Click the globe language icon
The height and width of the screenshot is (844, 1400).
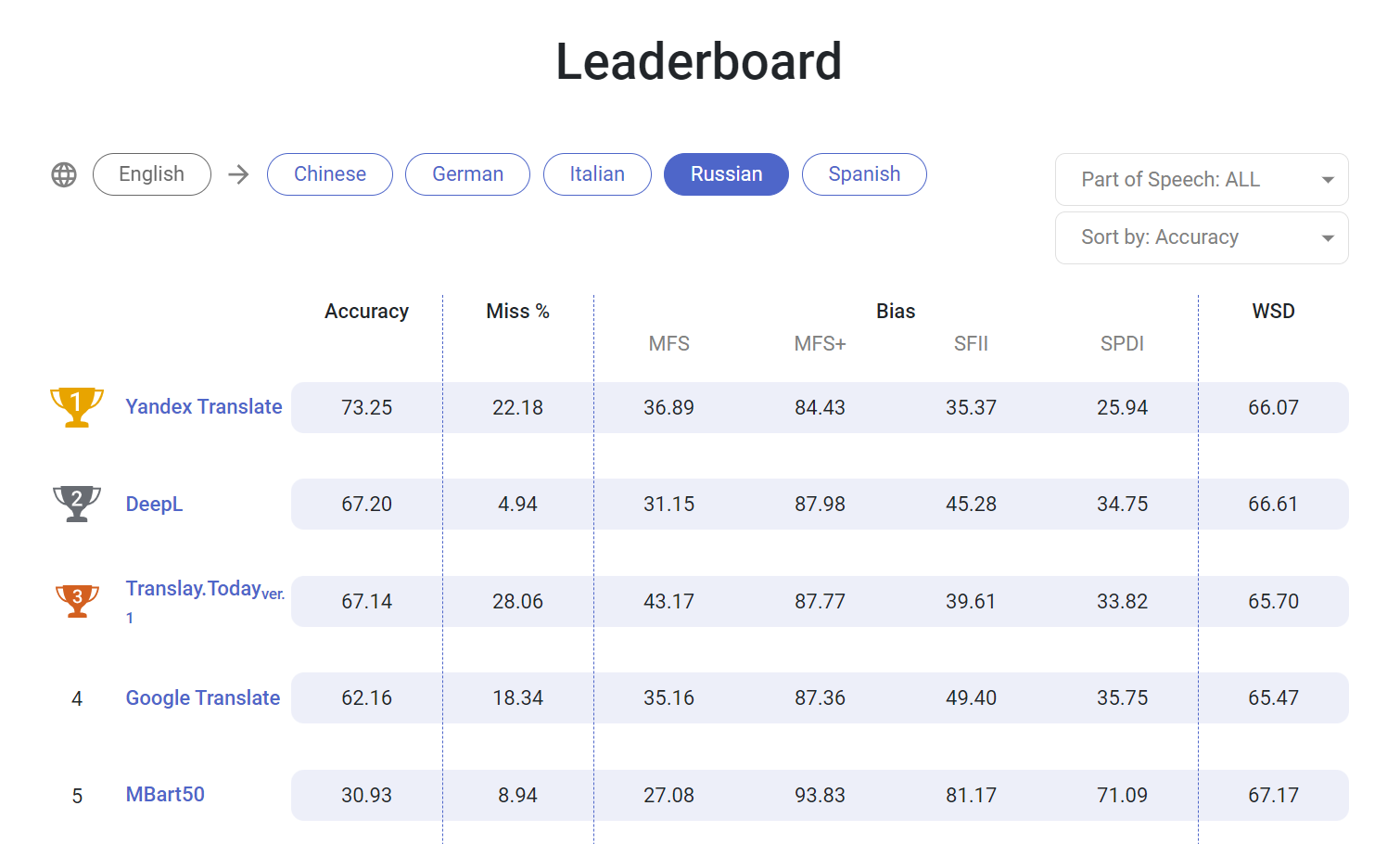tap(64, 174)
